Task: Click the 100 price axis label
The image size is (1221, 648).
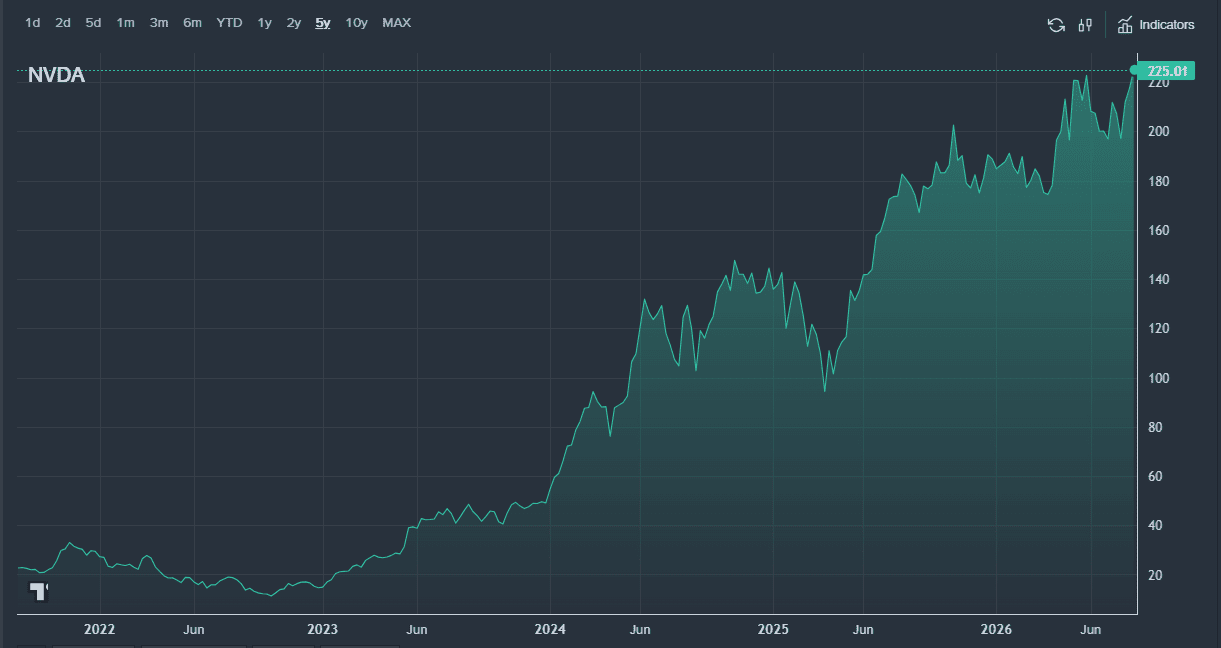Action: [x=1158, y=378]
